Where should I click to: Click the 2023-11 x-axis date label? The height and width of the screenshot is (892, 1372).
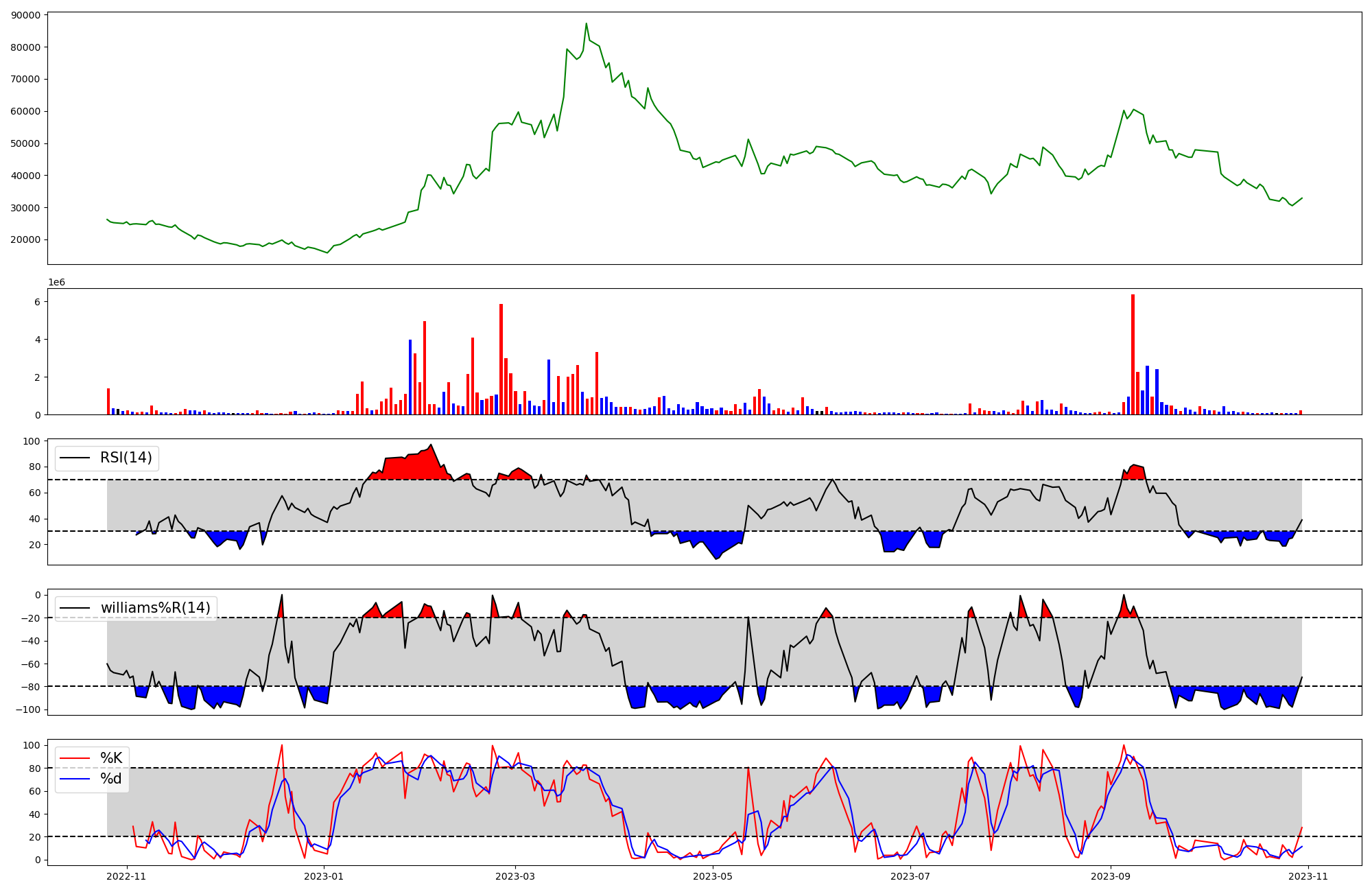point(1308,876)
